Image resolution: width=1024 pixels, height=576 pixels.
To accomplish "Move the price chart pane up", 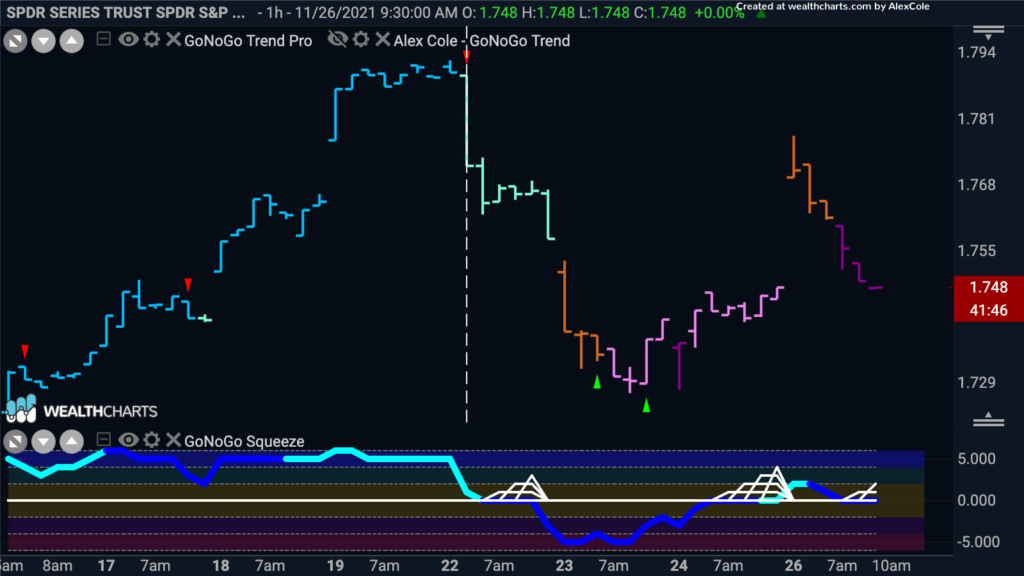I will (72, 41).
